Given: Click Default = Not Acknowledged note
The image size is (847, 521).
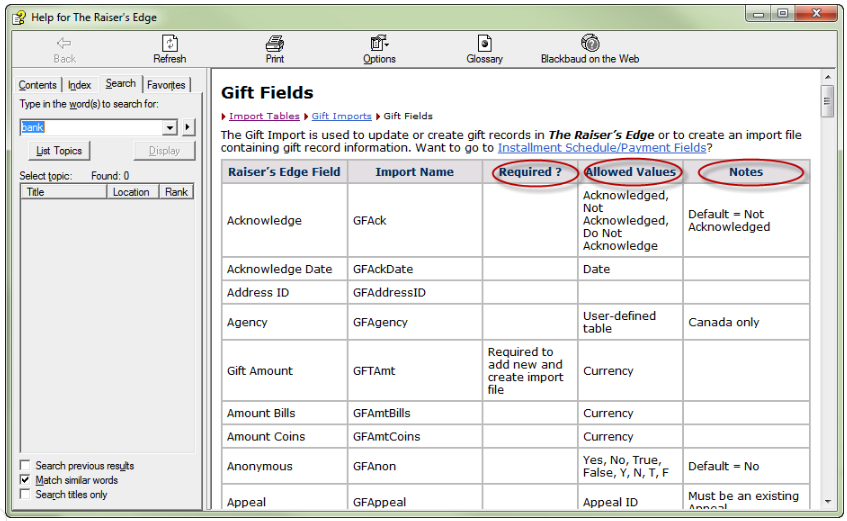Looking at the screenshot, I should point(746,221).
